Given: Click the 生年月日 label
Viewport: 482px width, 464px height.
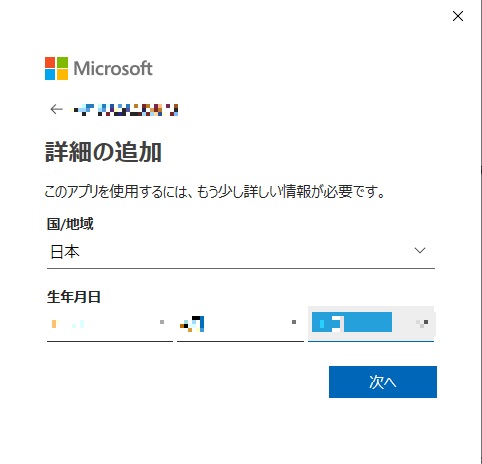Looking at the screenshot, I should point(74,297).
